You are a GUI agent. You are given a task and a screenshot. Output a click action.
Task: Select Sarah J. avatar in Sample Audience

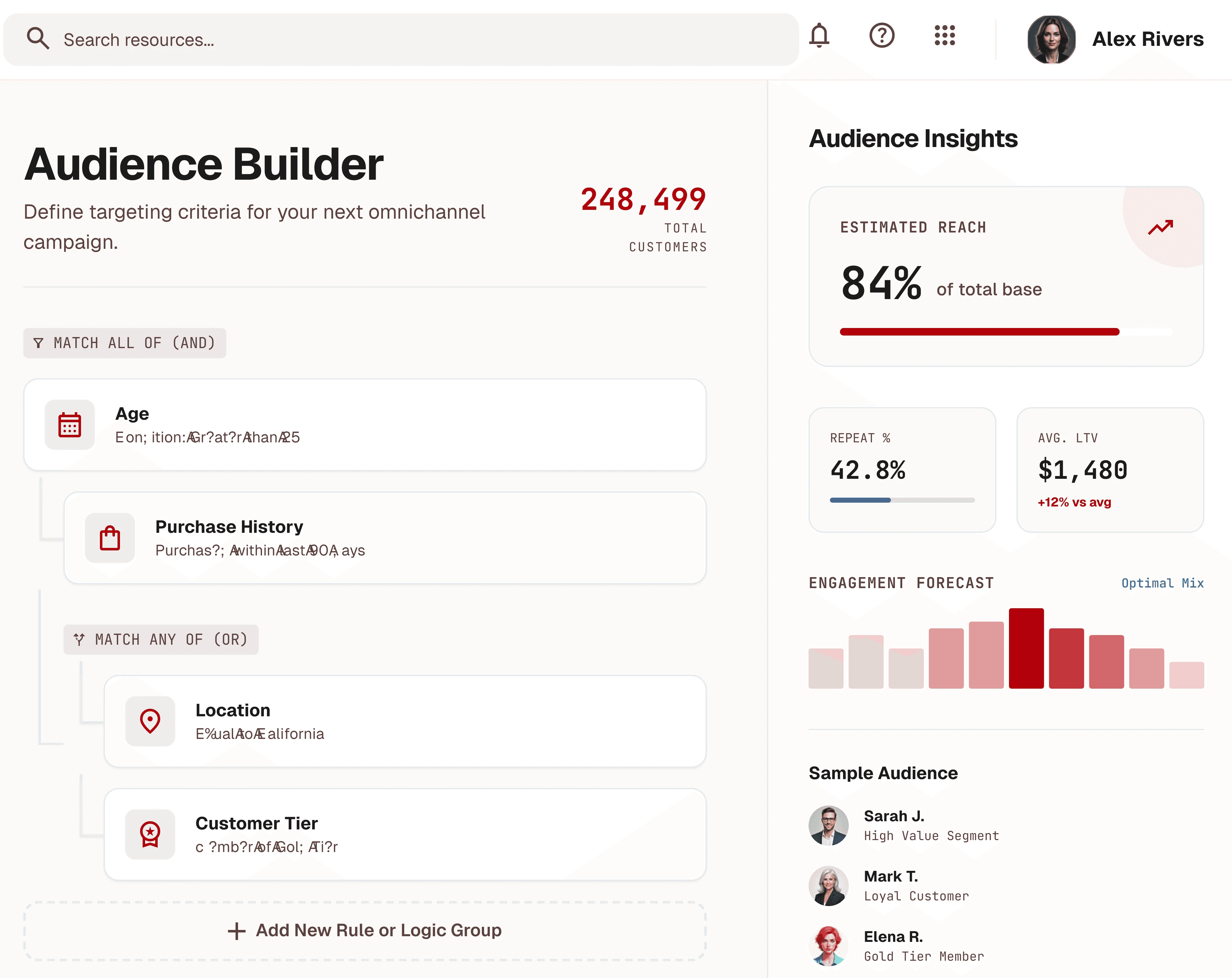(828, 825)
